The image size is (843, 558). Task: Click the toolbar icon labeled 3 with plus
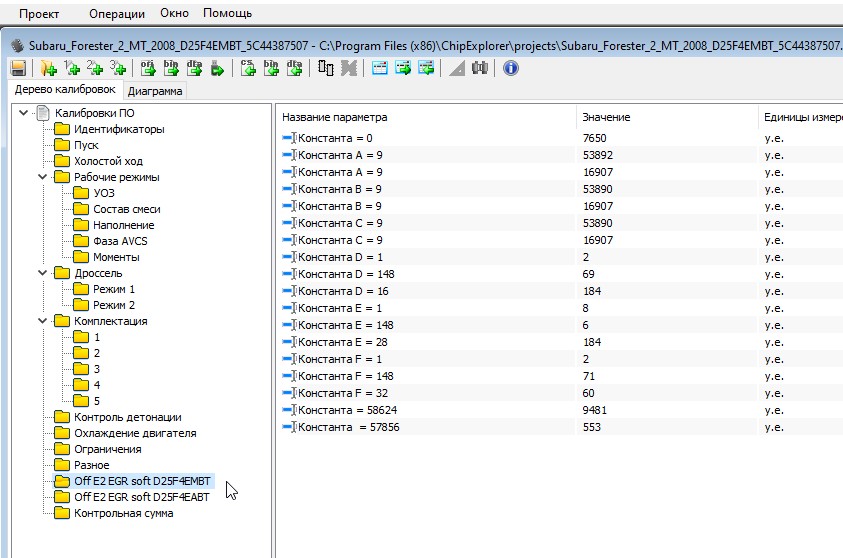point(118,68)
